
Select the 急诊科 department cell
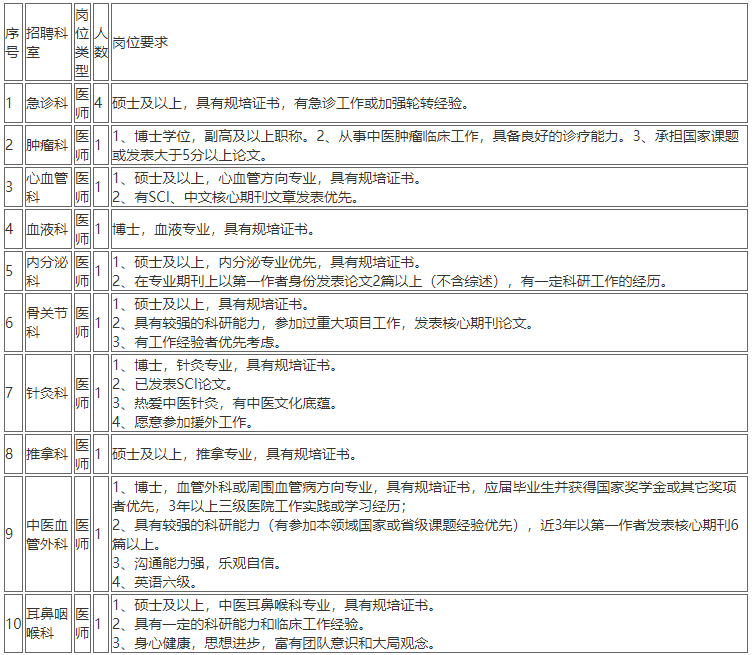(x=47, y=102)
